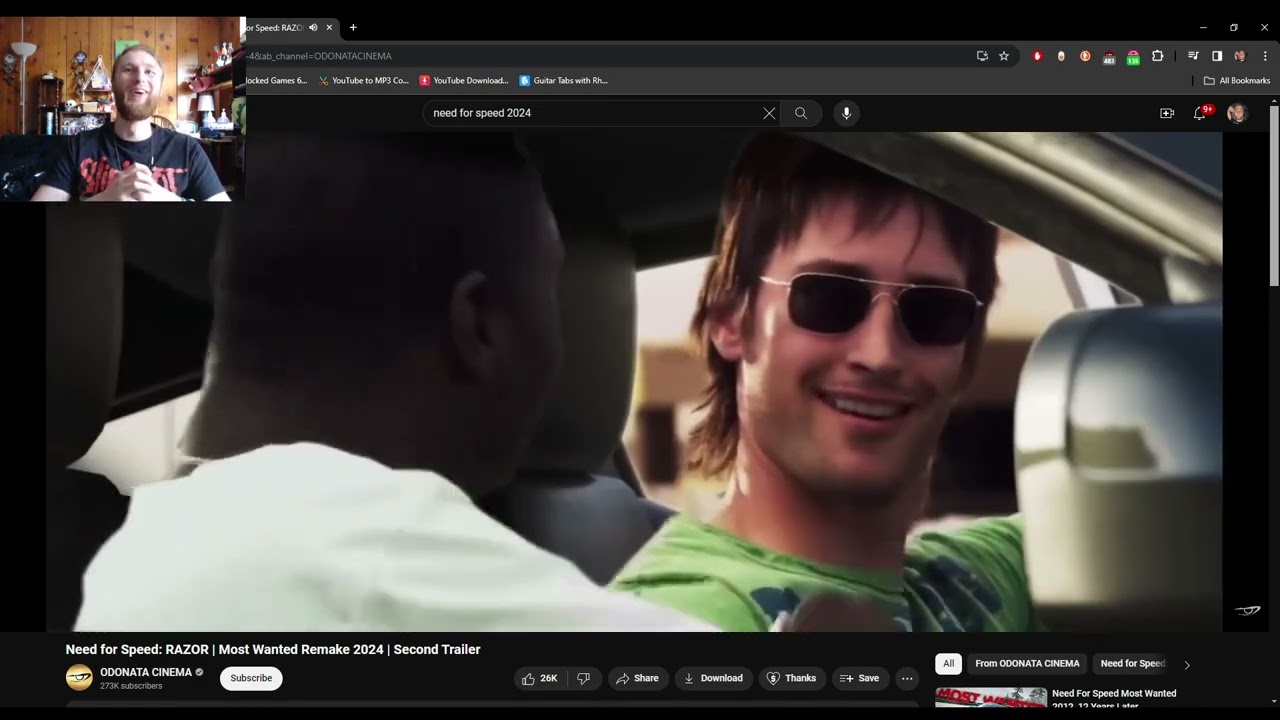Open YouTube notifications bell
Image resolution: width=1280 pixels, height=720 pixels.
point(1200,113)
